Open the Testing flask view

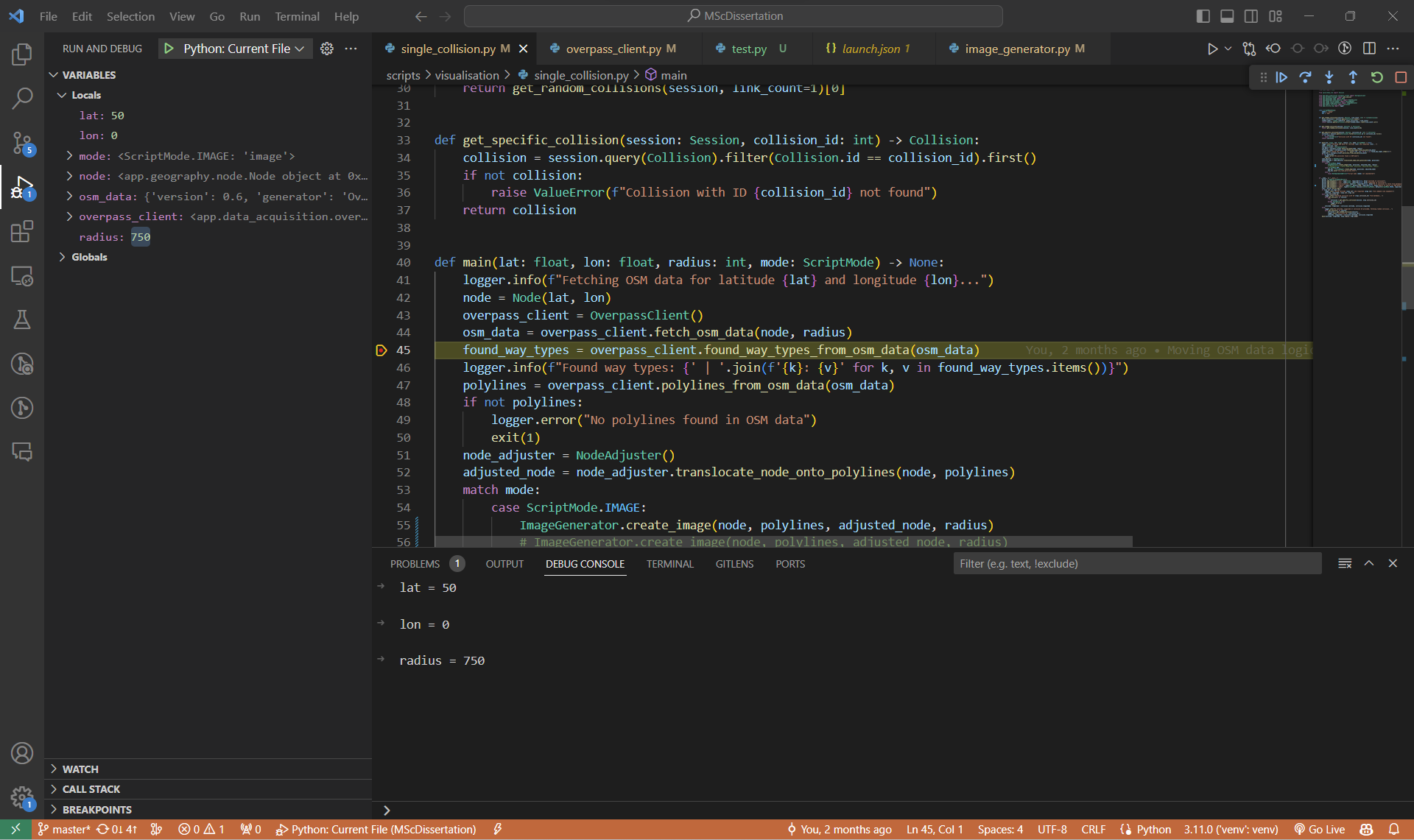click(x=22, y=320)
